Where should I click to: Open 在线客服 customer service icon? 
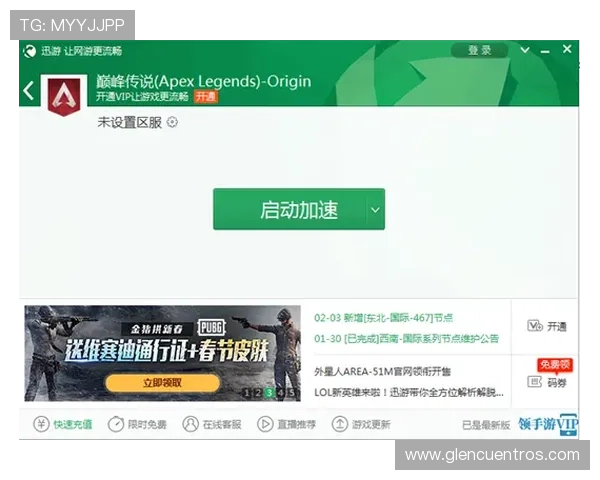tap(191, 424)
